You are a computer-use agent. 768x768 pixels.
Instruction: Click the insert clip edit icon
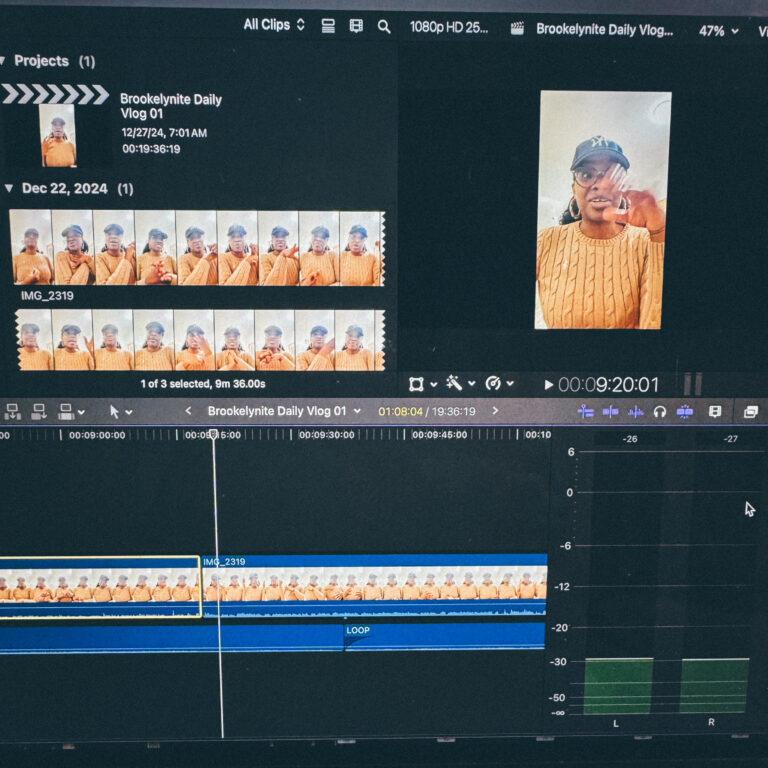[39, 411]
